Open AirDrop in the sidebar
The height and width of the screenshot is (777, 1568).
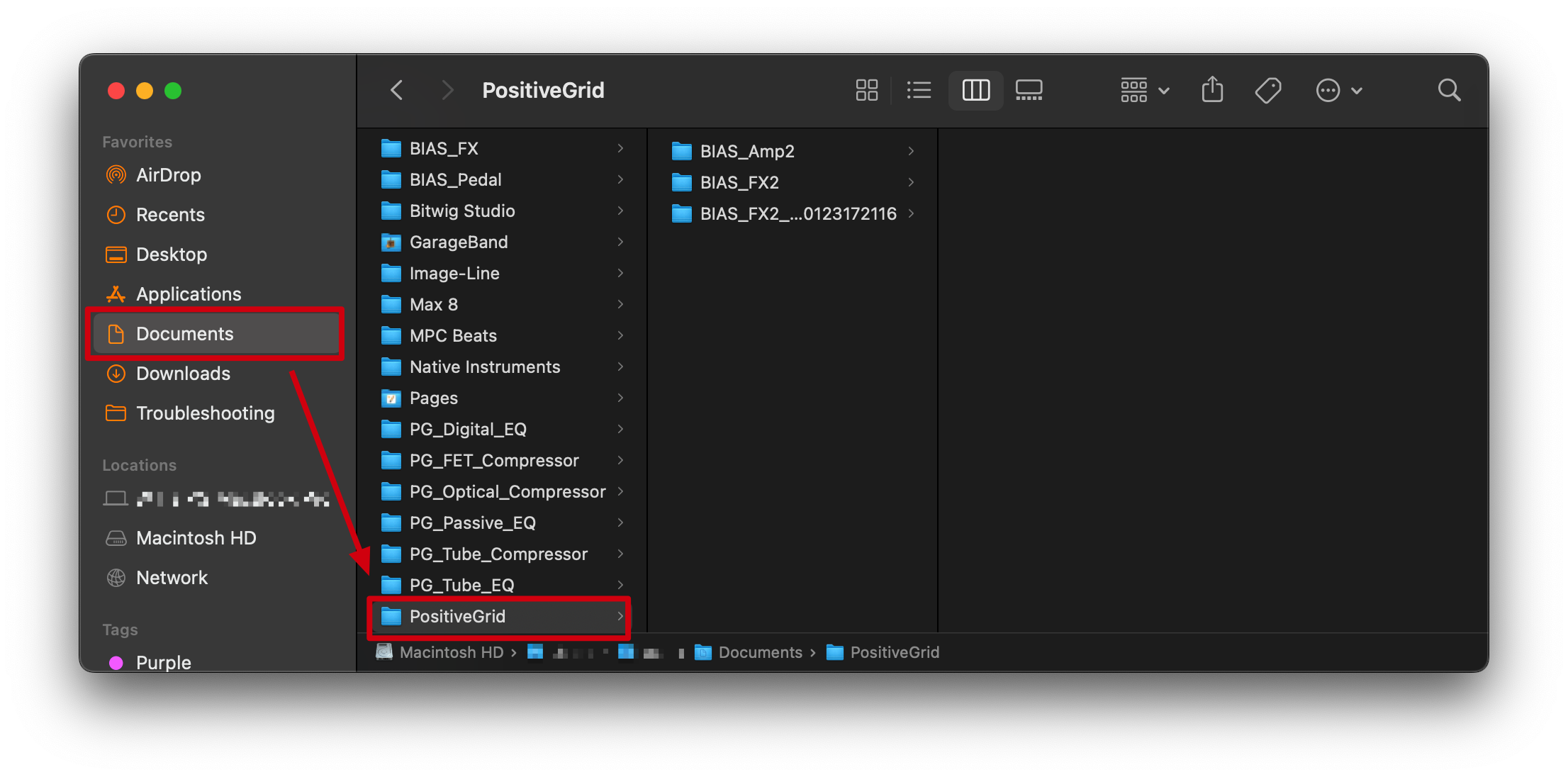point(168,175)
